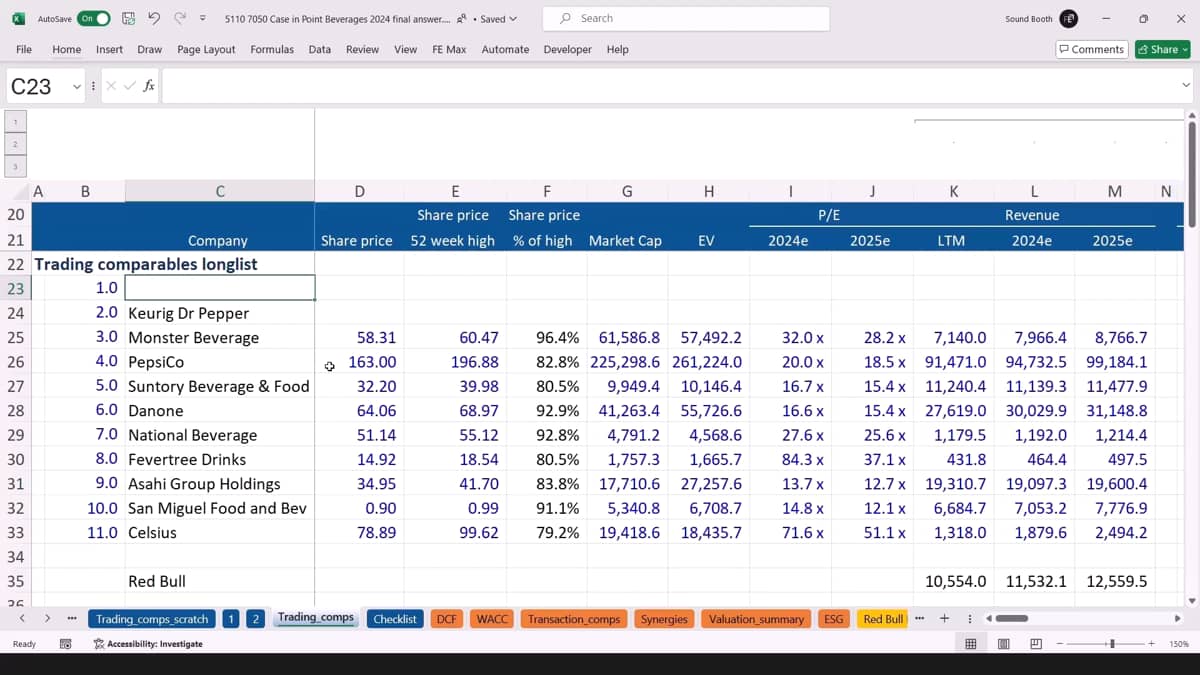Image resolution: width=1200 pixels, height=675 pixels.
Task: Click the Insert Function fx icon
Action: pyautogui.click(x=149, y=86)
